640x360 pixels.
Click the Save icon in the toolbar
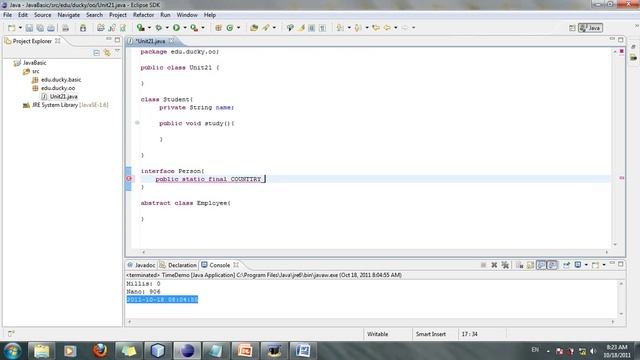click(29, 28)
